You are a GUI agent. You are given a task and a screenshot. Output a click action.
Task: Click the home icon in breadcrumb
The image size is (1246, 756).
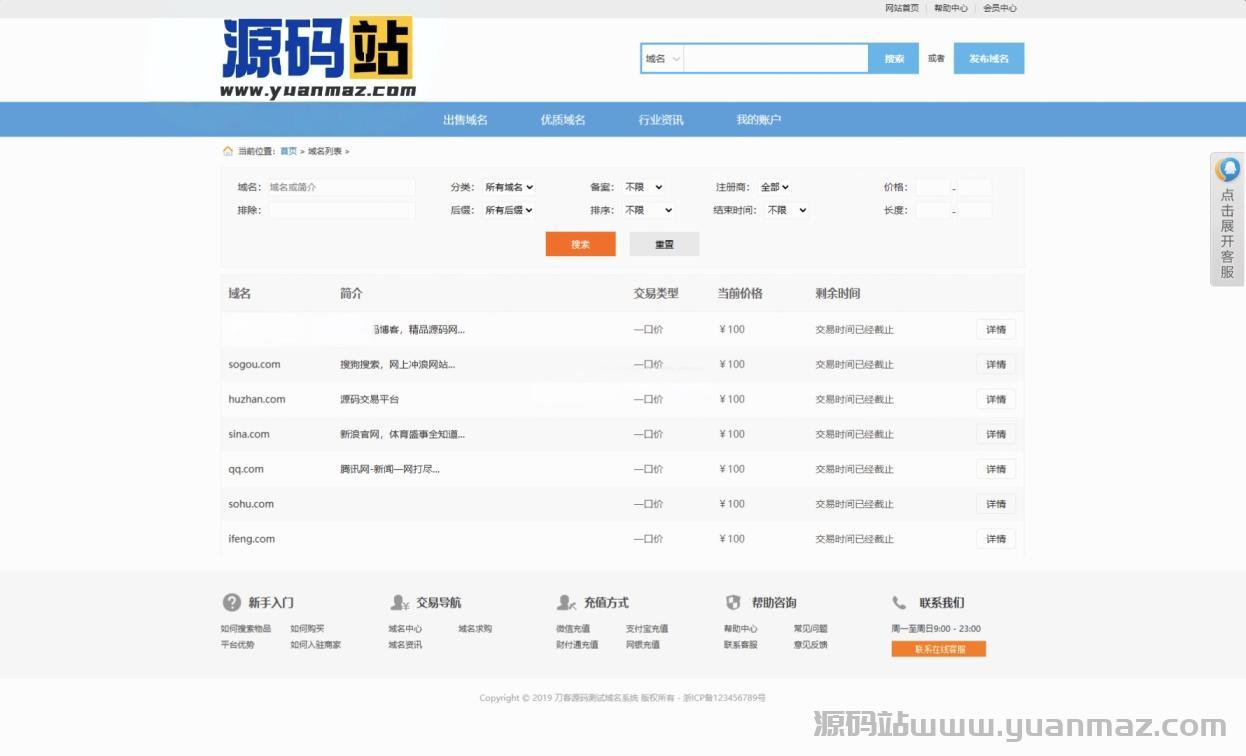[227, 151]
